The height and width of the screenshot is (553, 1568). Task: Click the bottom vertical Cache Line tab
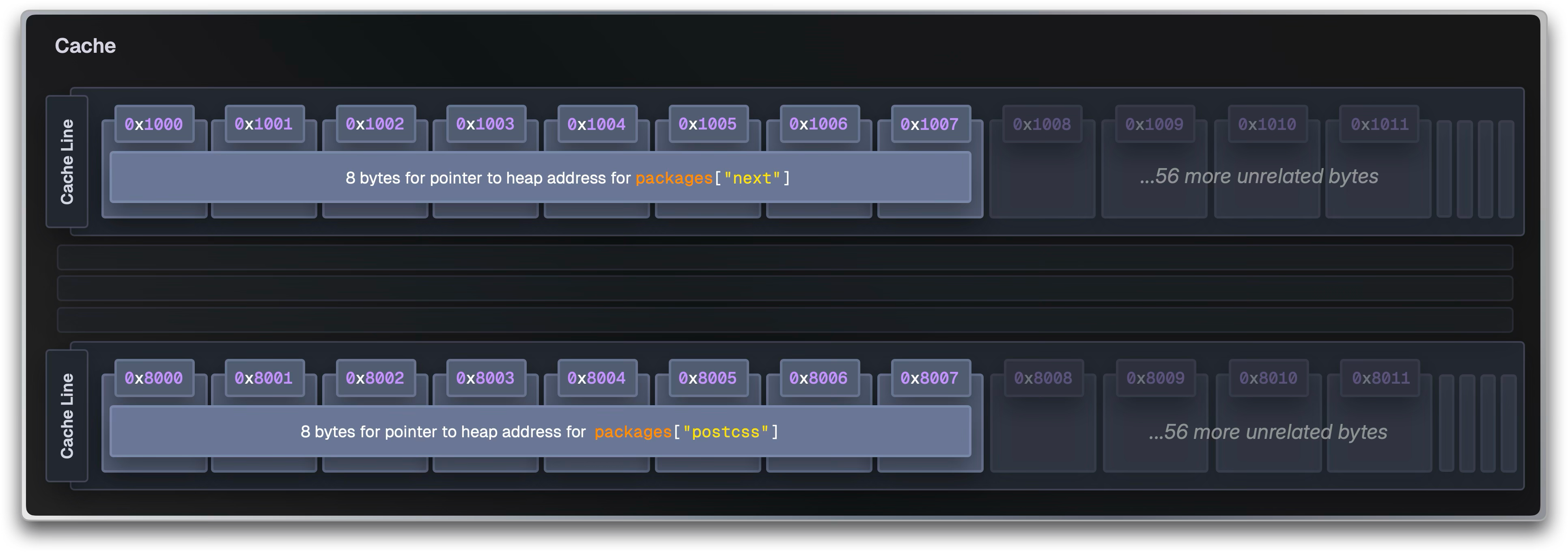click(67, 415)
